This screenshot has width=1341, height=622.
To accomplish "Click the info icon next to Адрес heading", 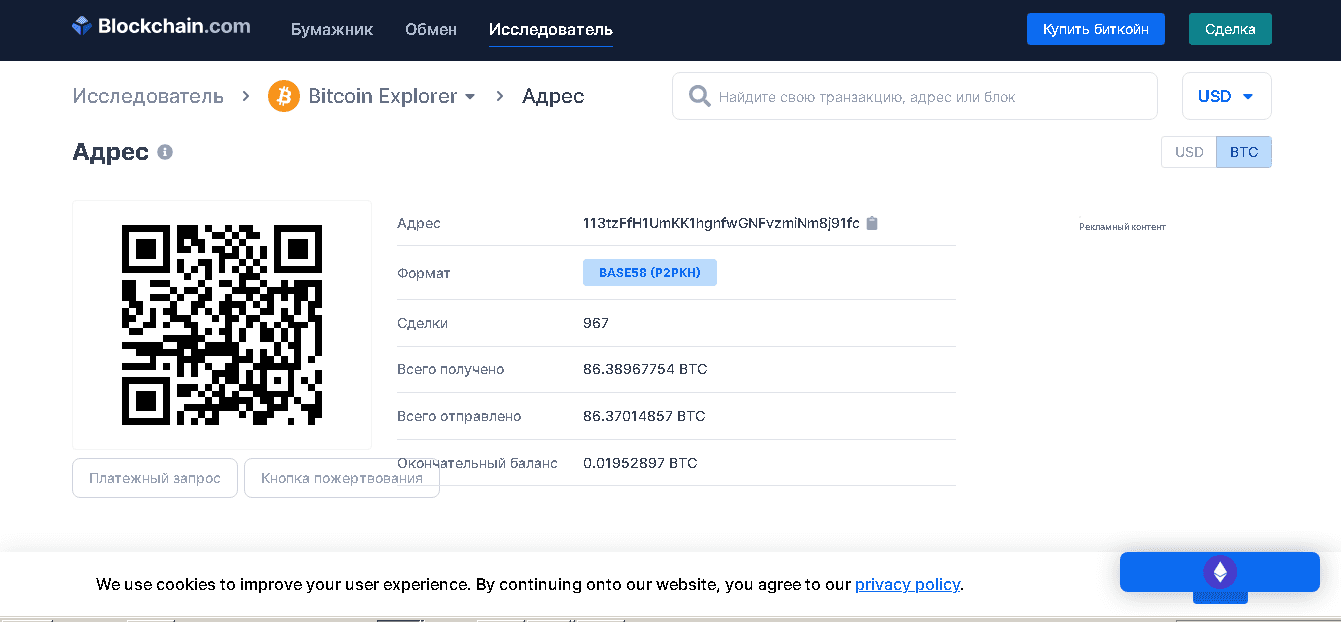I will coord(165,151).
